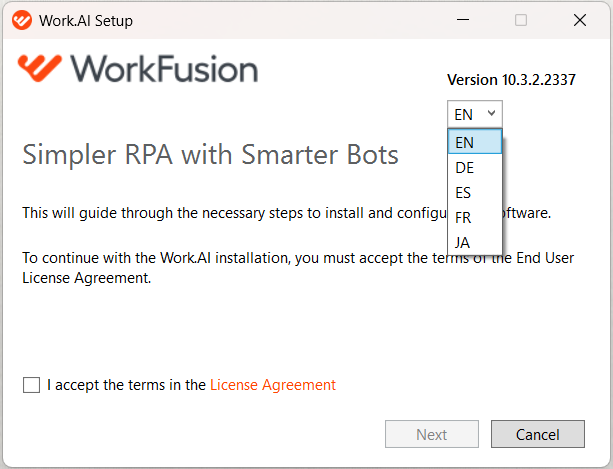Choose DE in the language list
This screenshot has height=469, width=613.
coord(475,168)
